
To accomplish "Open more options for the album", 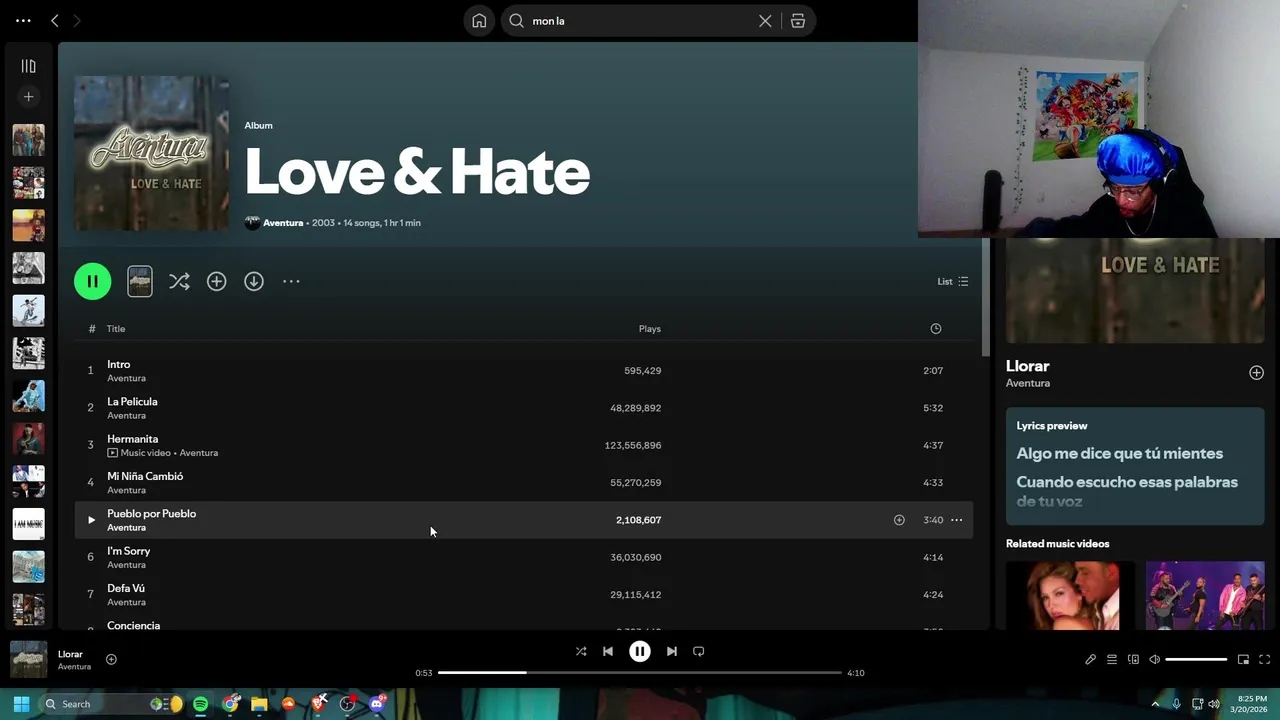I will tap(291, 282).
